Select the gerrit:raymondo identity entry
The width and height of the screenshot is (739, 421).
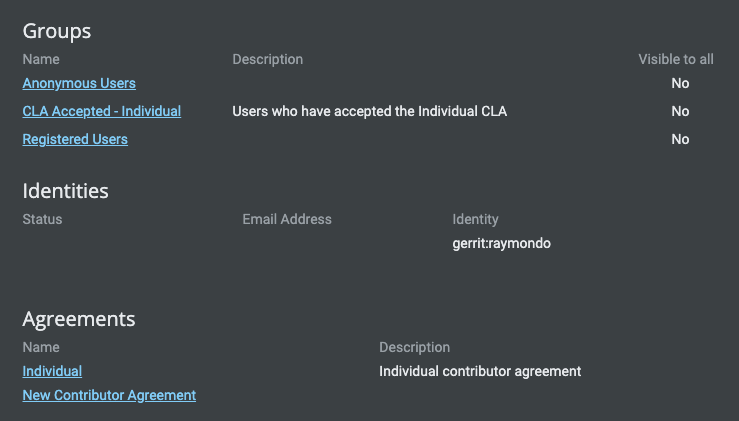(x=501, y=244)
